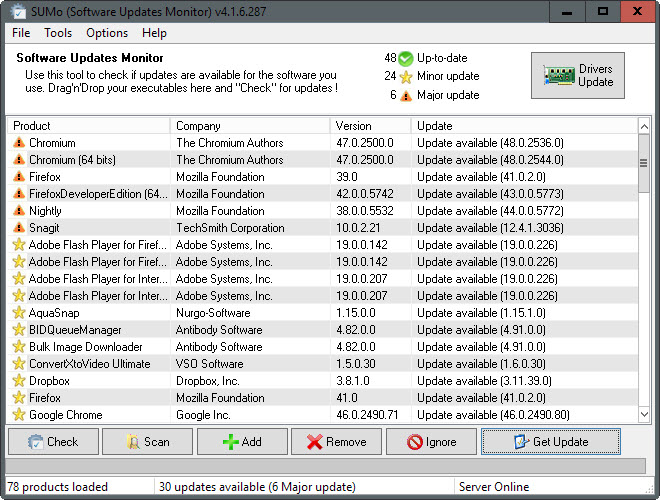Click the star icon next to Dropbox
Image resolution: width=660 pixels, height=500 pixels.
[19, 381]
